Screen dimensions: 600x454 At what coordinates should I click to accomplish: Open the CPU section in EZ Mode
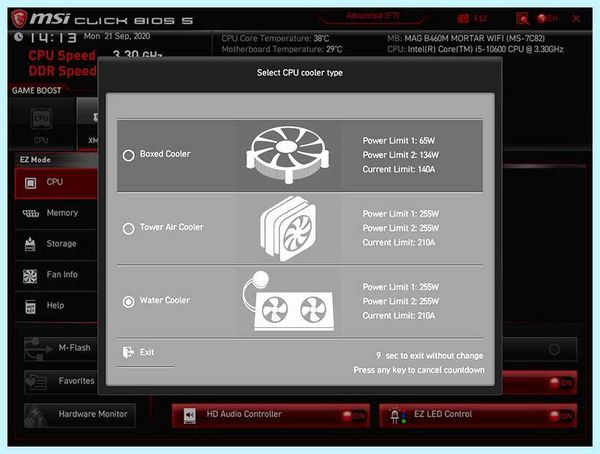click(x=56, y=183)
